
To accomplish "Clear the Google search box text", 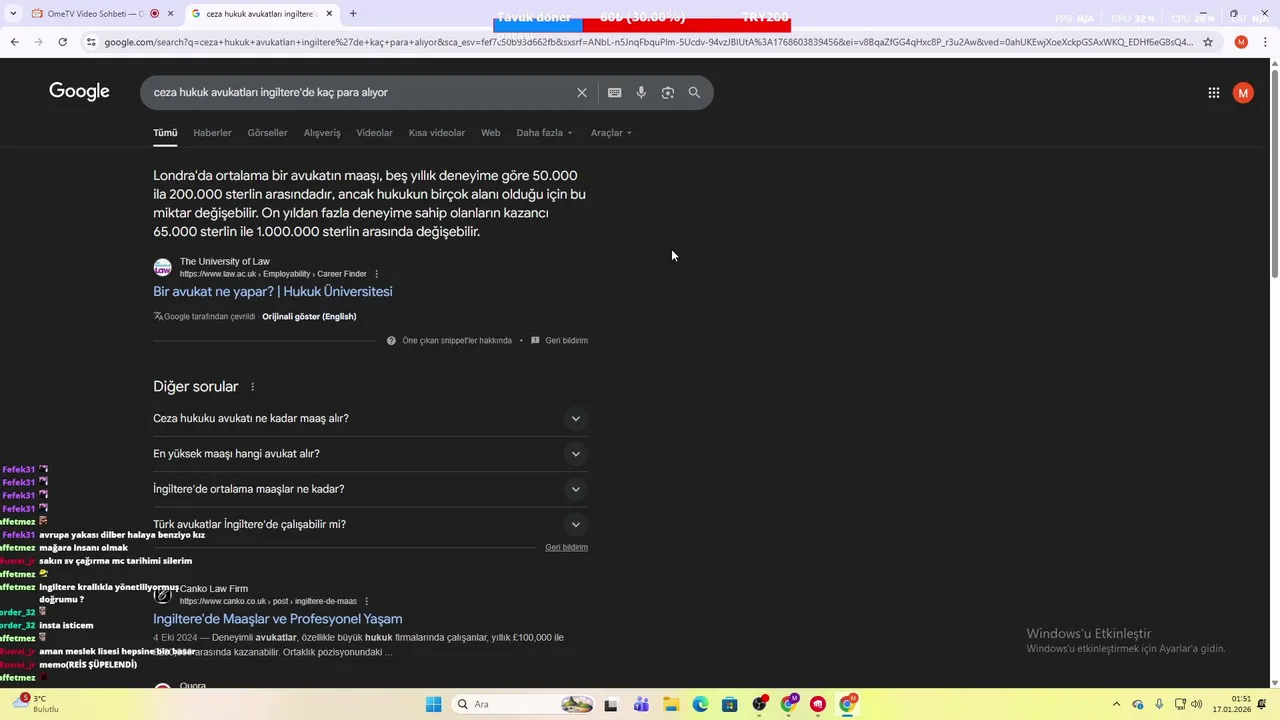I will [582, 92].
